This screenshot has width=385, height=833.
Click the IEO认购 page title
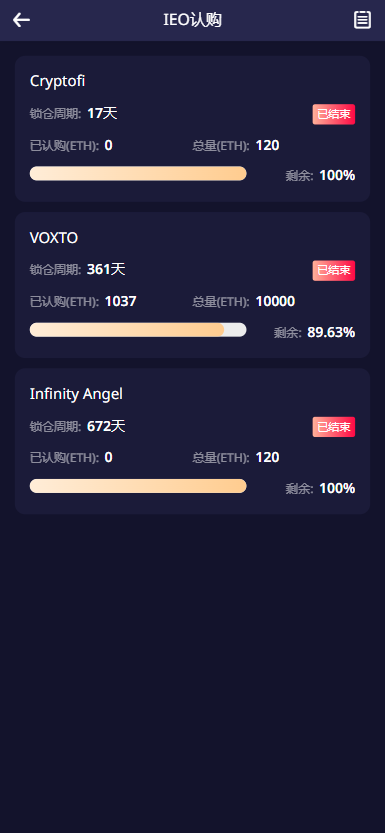[x=192, y=20]
